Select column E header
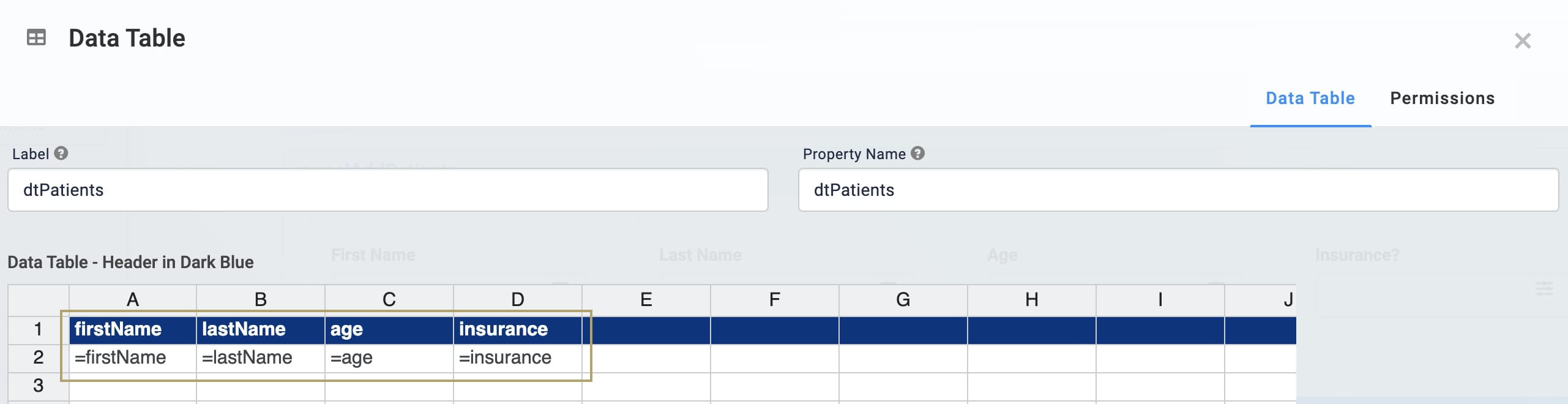The height and width of the screenshot is (404, 1568). pyautogui.click(x=646, y=300)
